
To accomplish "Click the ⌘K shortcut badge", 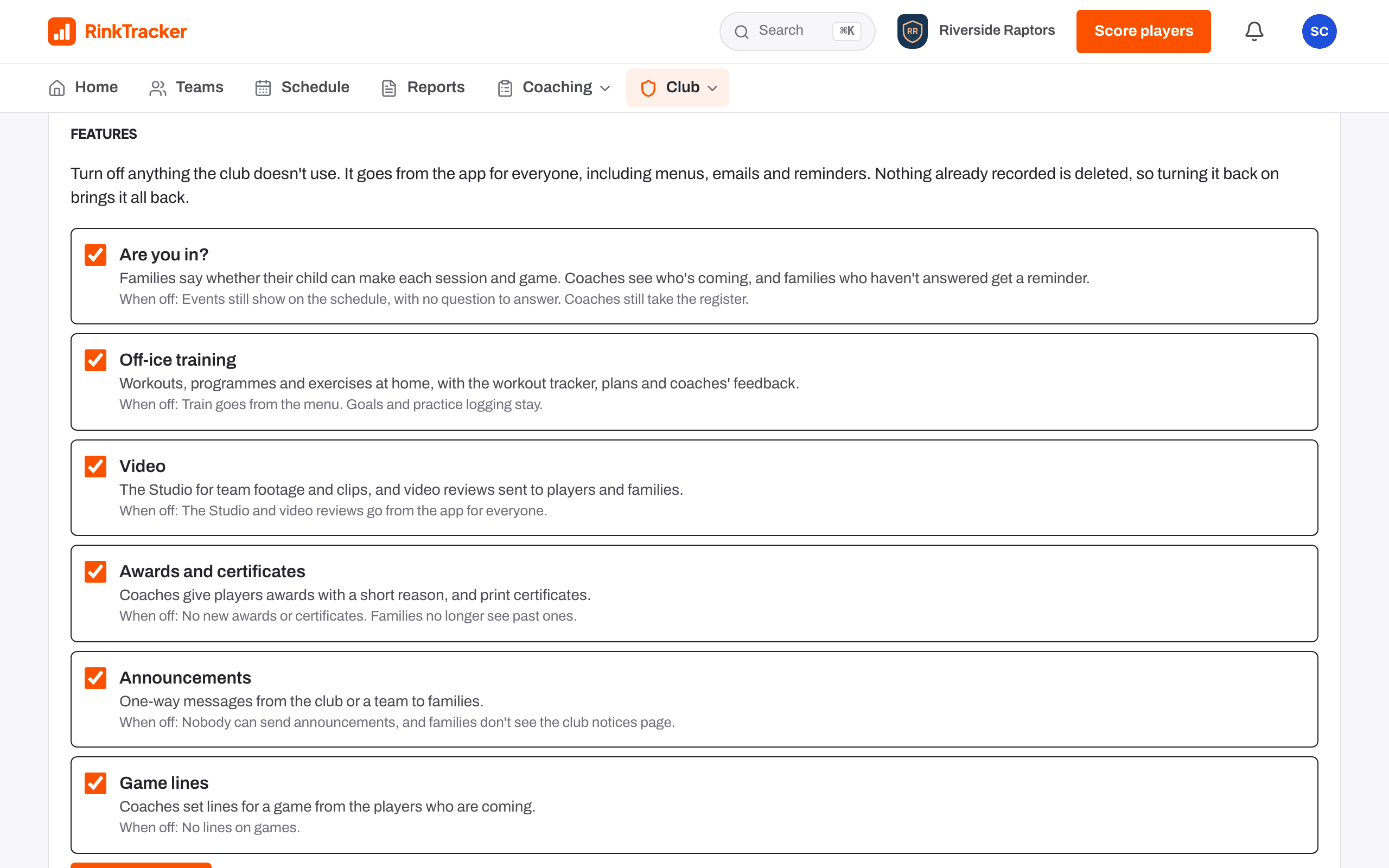I will point(846,31).
